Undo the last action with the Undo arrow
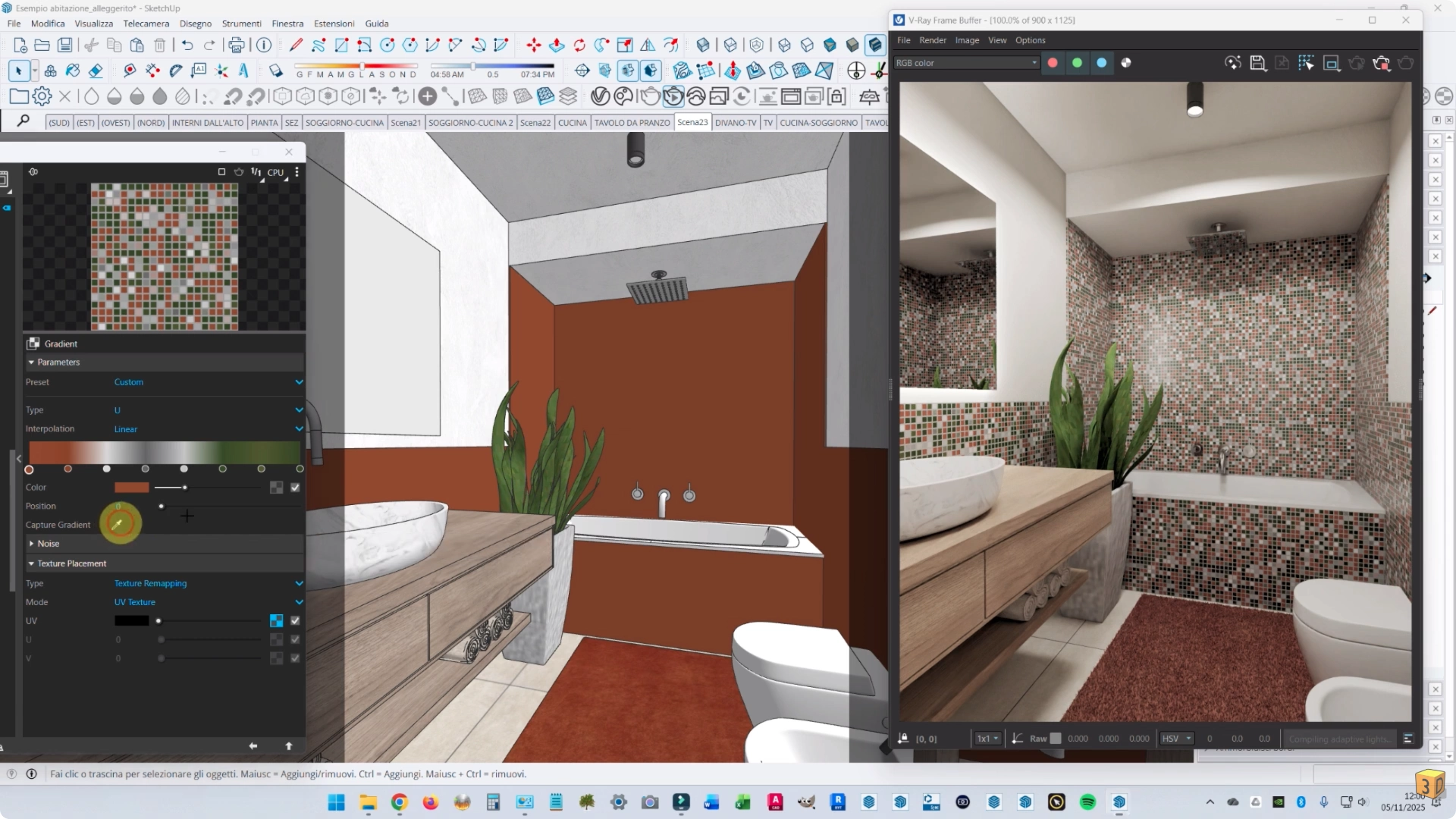 click(x=187, y=45)
